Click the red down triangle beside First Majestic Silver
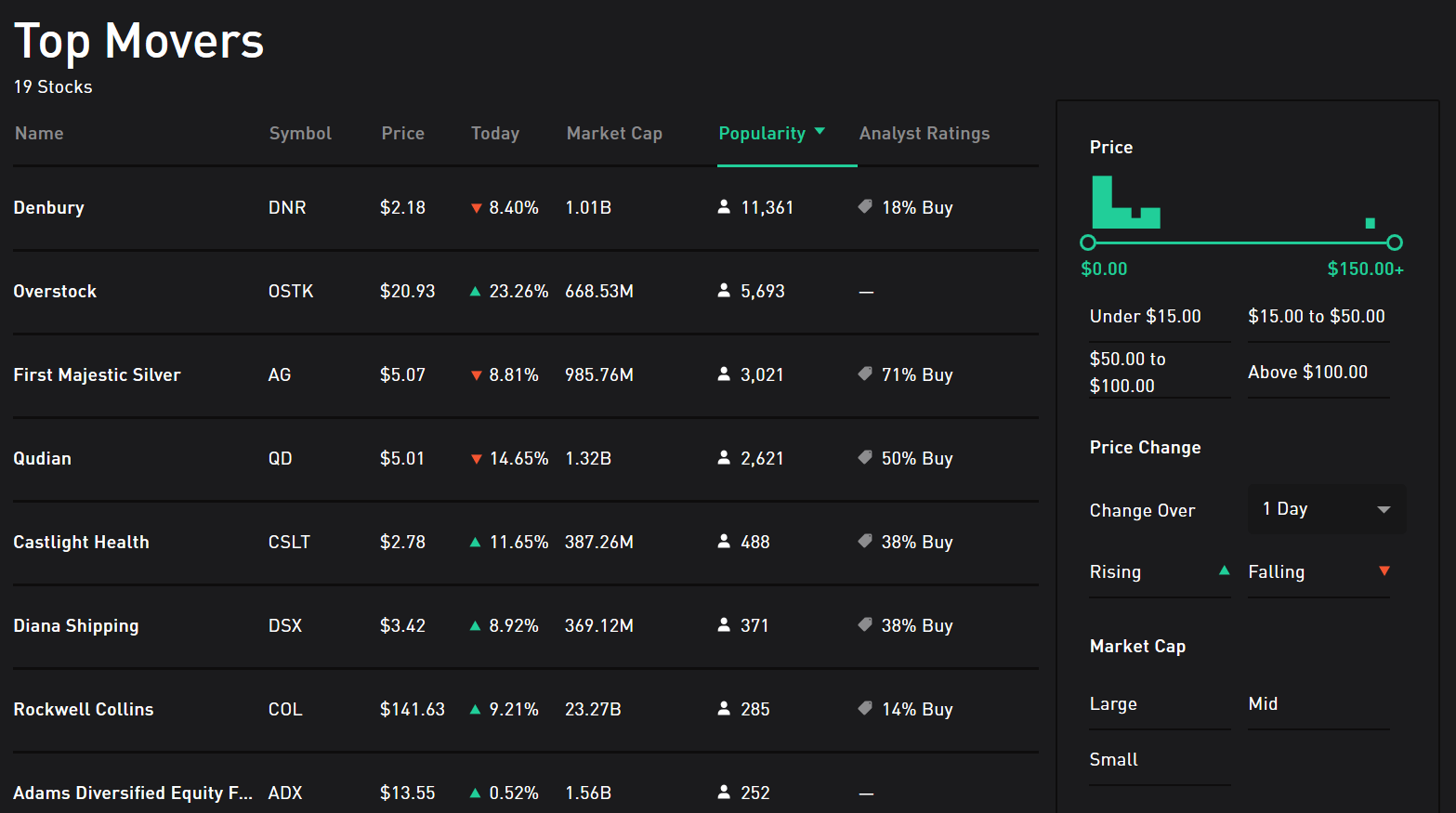Viewport: 1456px width, 813px height. point(477,374)
